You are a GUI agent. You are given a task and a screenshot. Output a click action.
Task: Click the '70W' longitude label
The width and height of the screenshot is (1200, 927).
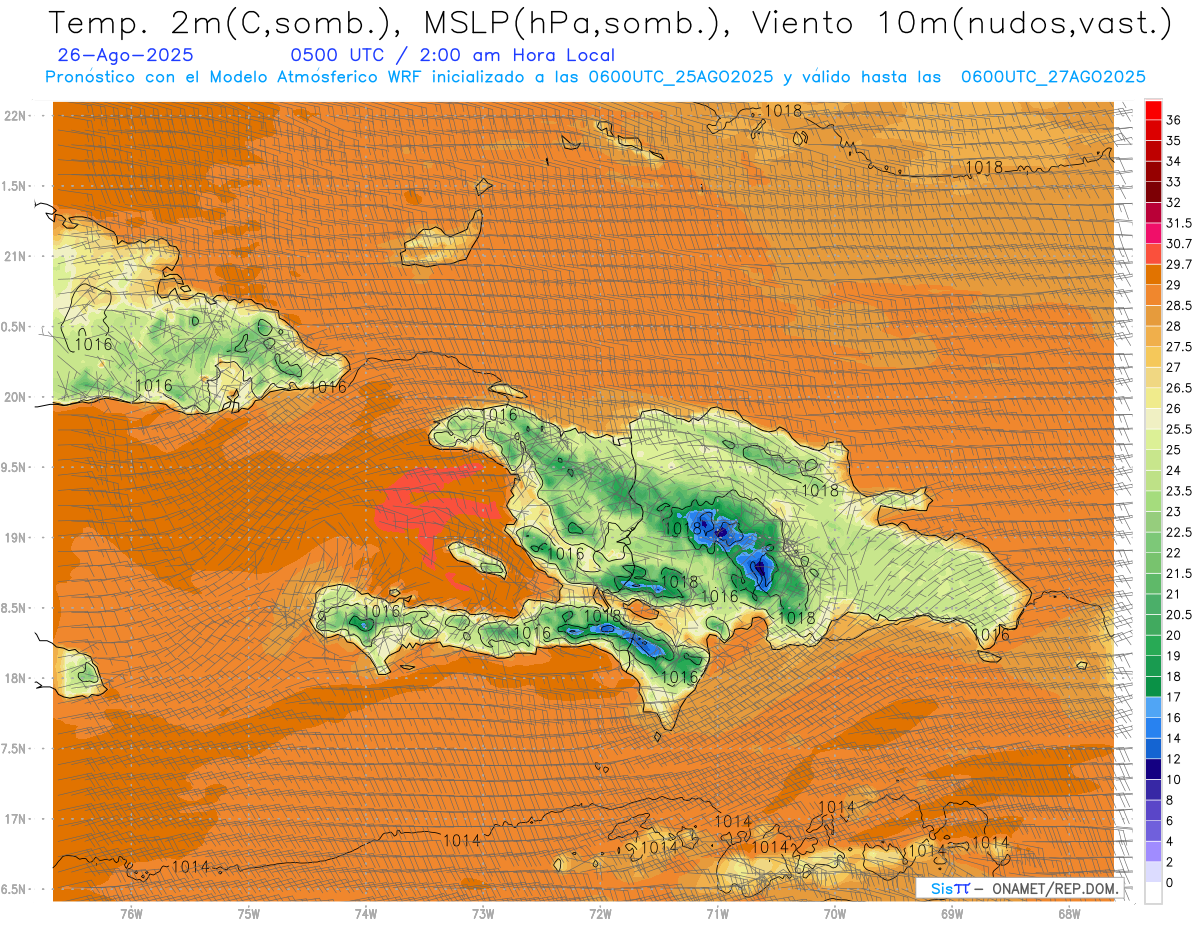point(835,914)
